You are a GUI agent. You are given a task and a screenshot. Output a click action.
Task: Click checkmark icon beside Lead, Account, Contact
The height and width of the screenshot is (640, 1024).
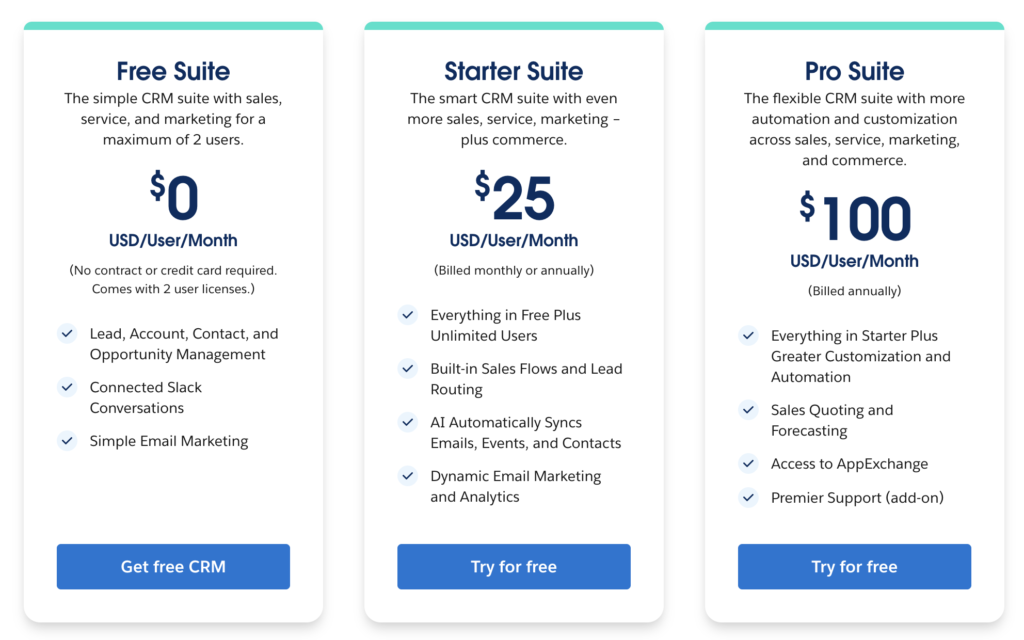click(x=67, y=334)
